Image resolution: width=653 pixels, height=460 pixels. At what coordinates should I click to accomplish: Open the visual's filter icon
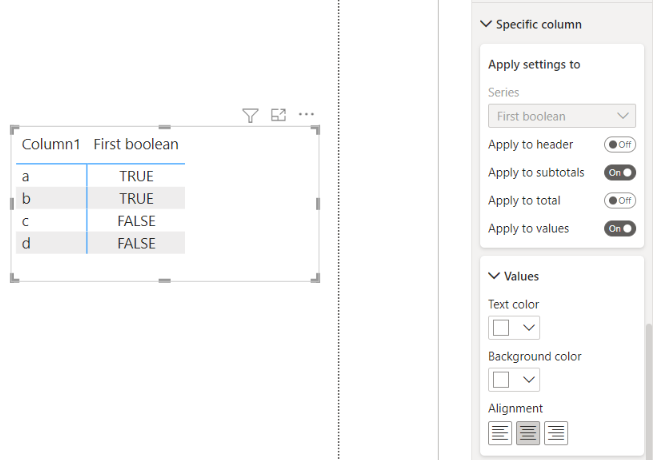(250, 115)
